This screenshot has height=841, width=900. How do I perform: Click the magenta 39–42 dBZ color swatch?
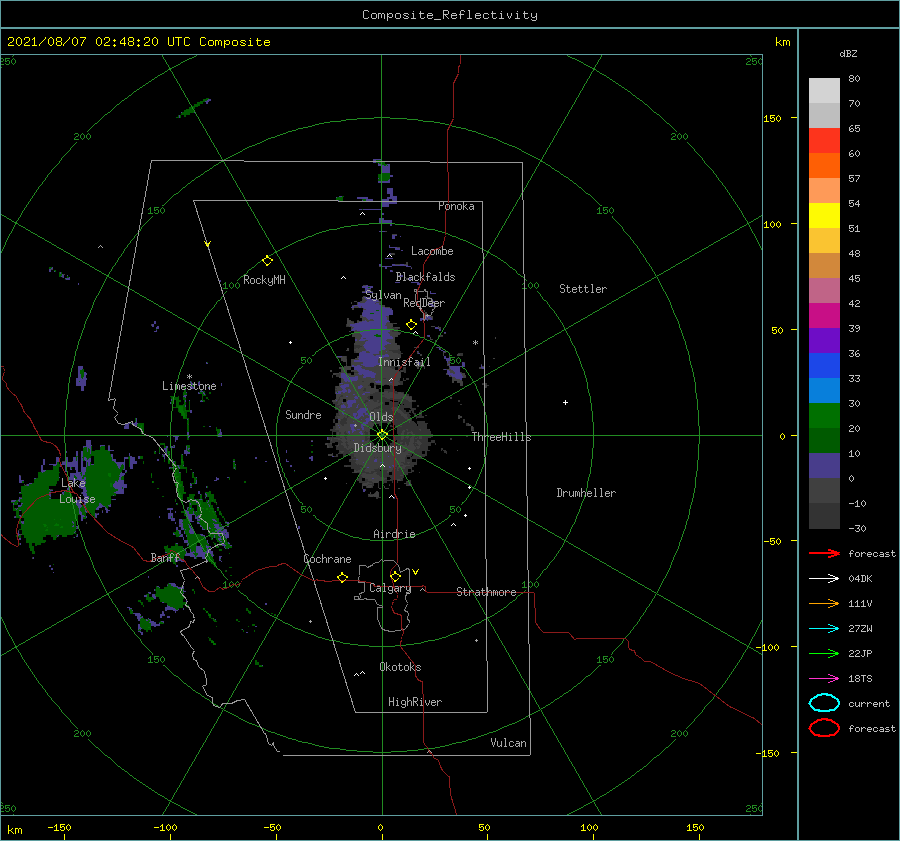click(824, 315)
